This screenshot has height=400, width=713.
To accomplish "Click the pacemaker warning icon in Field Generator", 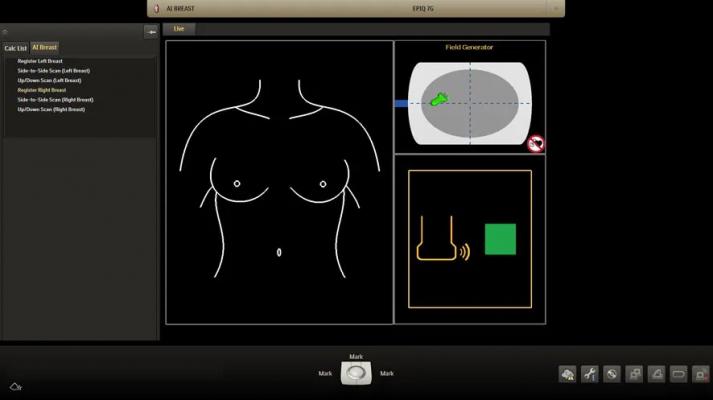I will click(x=536, y=143).
